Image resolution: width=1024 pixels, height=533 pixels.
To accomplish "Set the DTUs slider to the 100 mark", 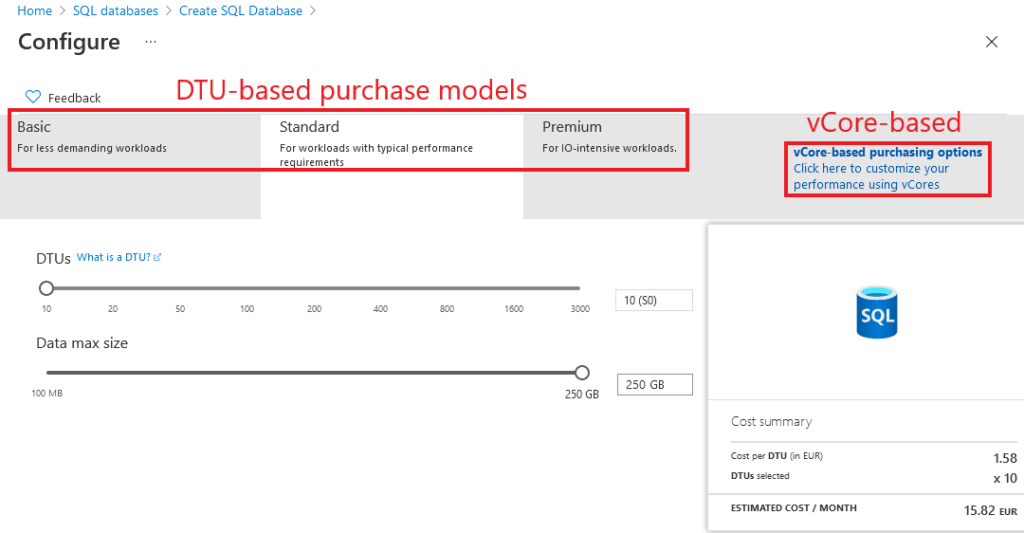I will [247, 288].
